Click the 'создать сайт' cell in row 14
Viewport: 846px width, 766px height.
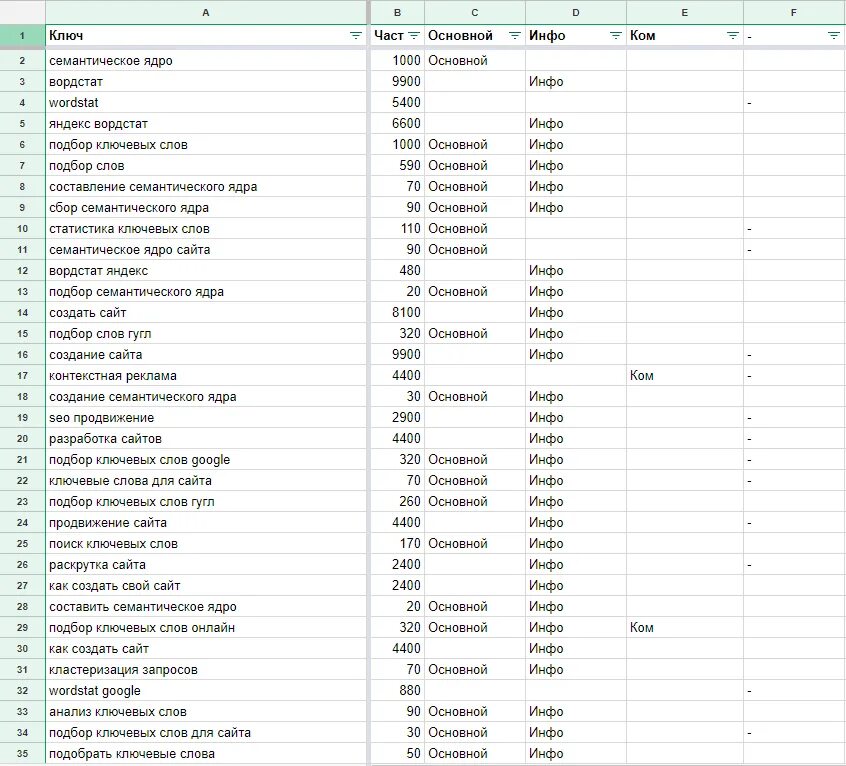206,313
